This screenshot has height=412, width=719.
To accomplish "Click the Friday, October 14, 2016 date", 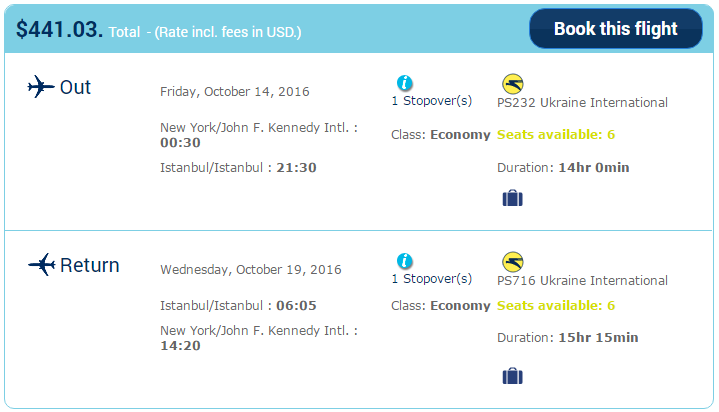I will tap(235, 92).
